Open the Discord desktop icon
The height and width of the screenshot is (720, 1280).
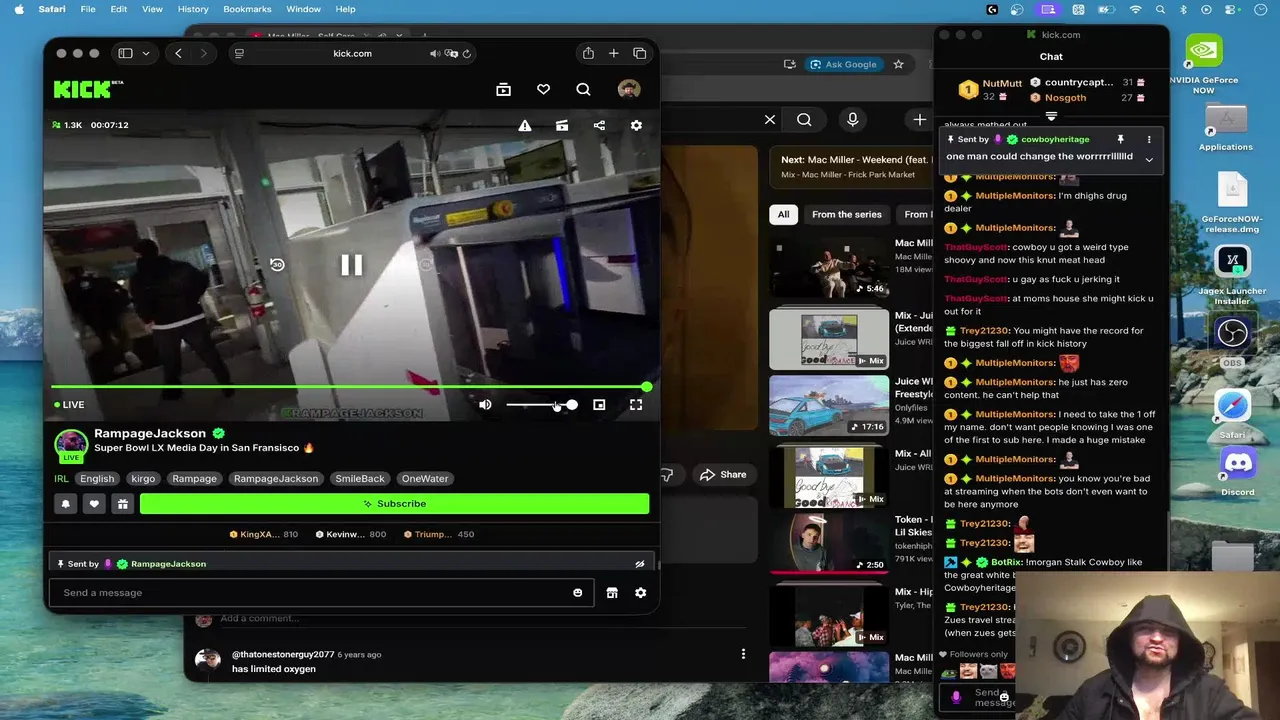[1237, 465]
